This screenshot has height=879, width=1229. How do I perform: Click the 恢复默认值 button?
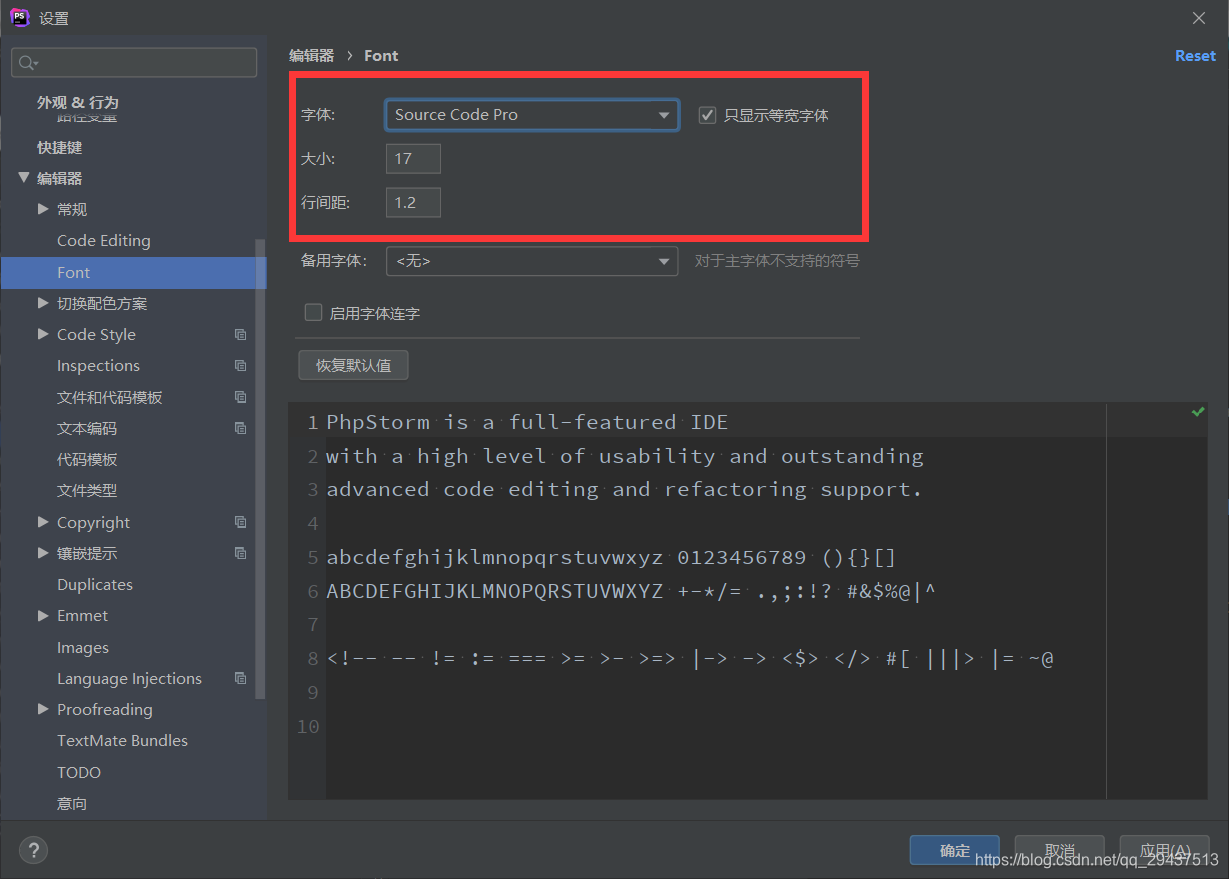coord(353,365)
